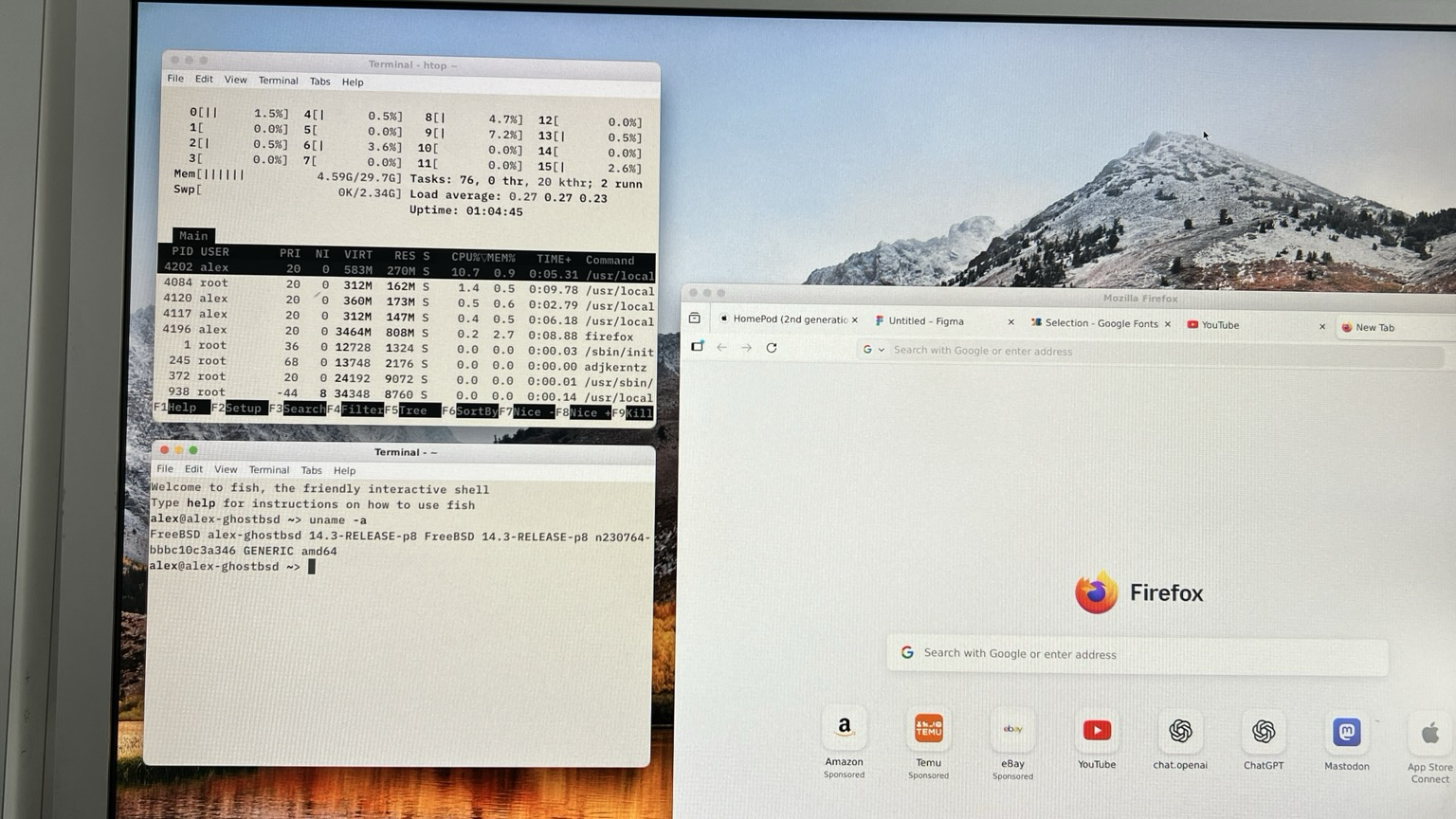Open View menu in the htop Terminal window
The width and height of the screenshot is (1456, 819).
[235, 80]
